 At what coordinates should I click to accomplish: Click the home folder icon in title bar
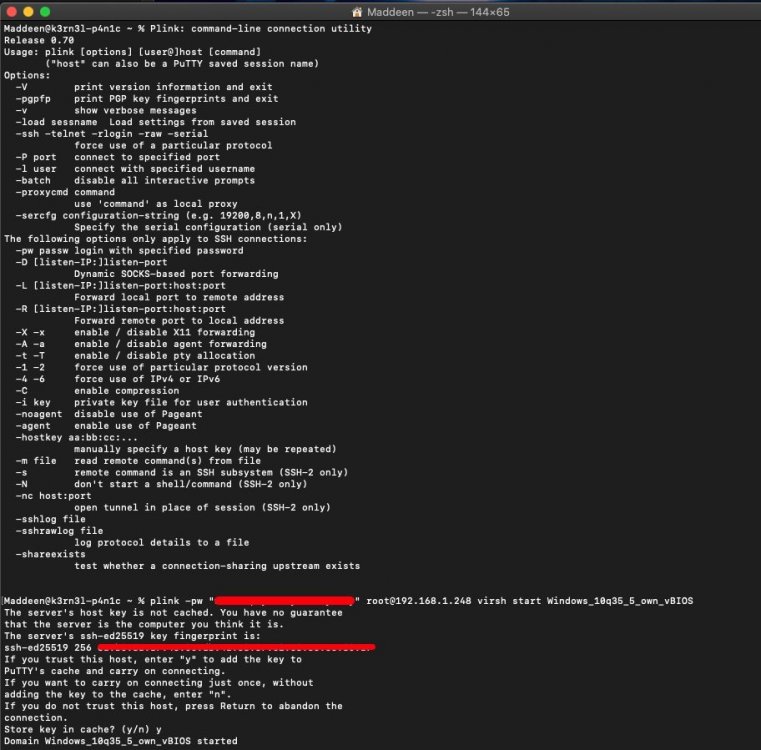coord(357,12)
